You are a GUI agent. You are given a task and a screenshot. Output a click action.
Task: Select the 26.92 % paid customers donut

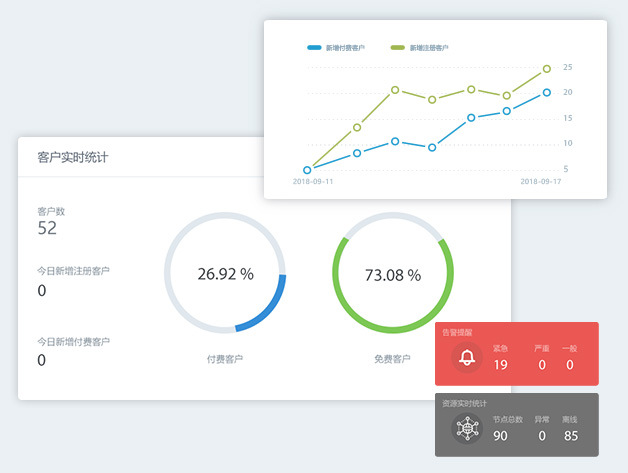(225, 274)
